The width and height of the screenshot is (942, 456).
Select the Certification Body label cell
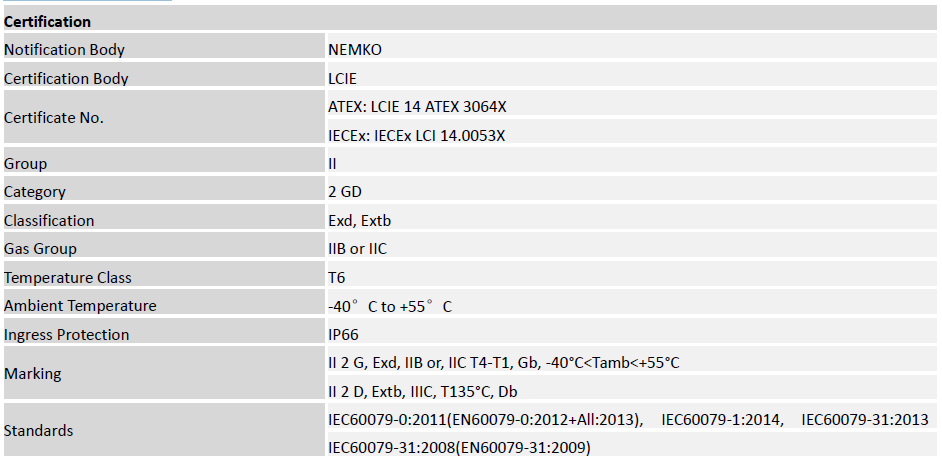(x=66, y=78)
